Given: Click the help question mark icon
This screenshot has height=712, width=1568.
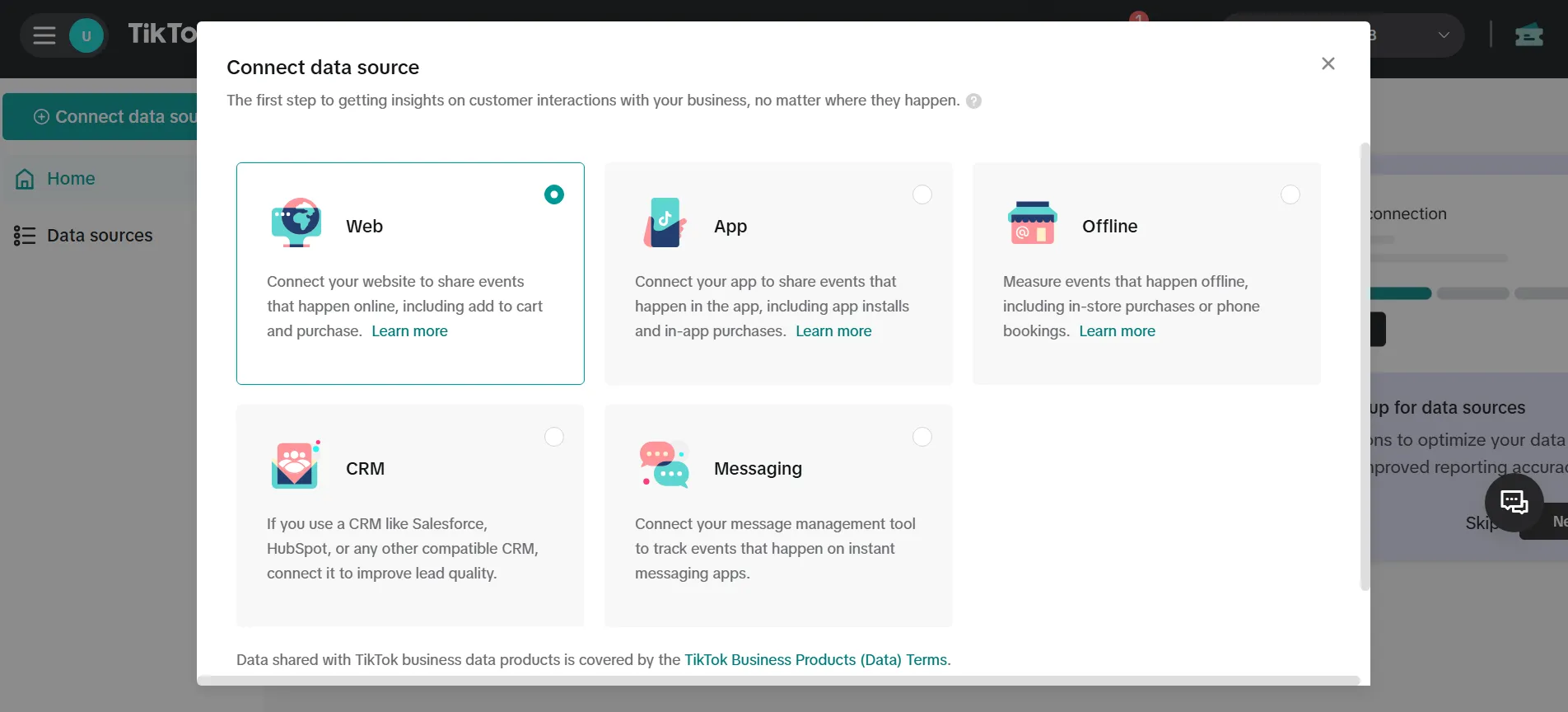Looking at the screenshot, I should (x=973, y=101).
